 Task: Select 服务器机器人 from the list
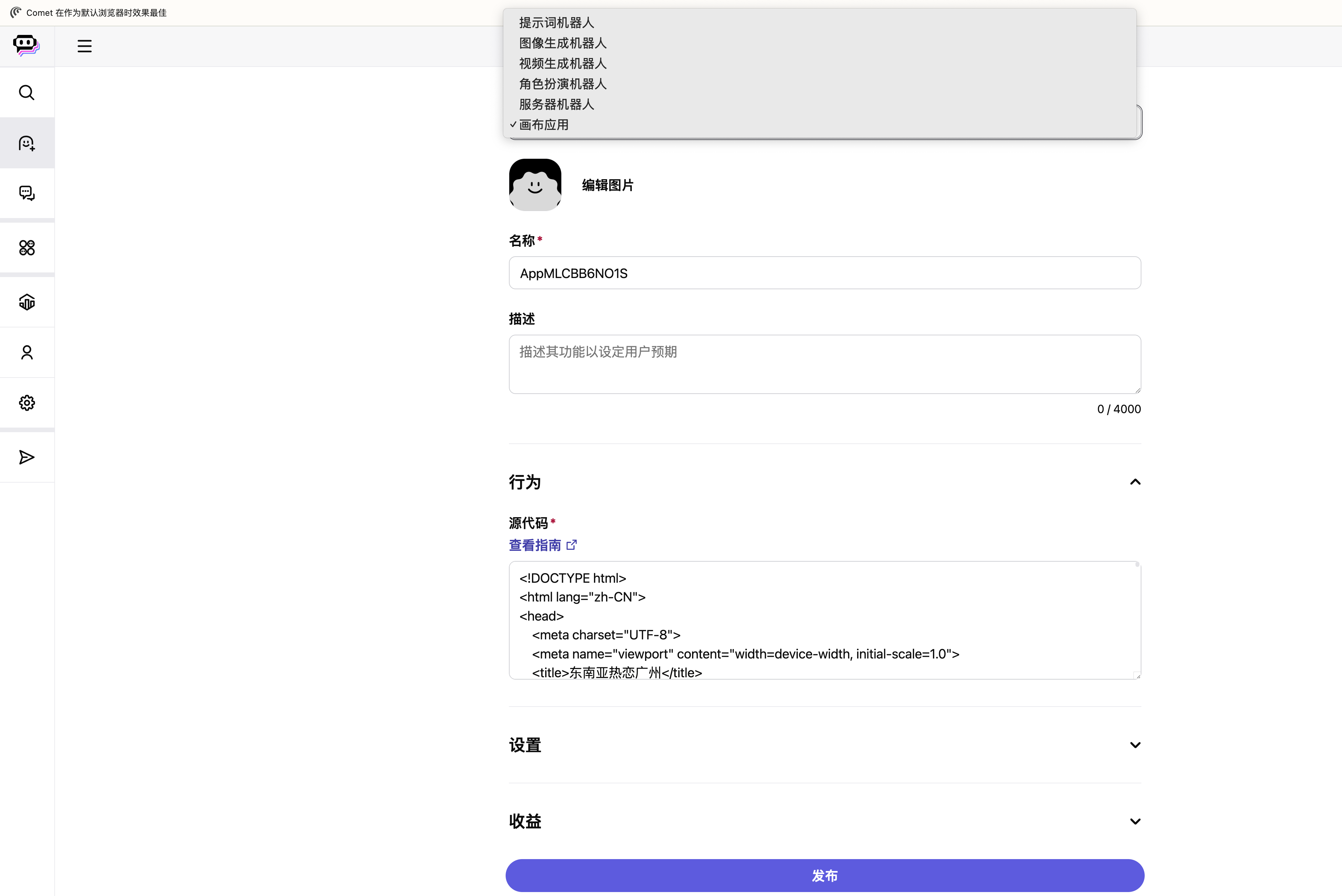(x=555, y=104)
